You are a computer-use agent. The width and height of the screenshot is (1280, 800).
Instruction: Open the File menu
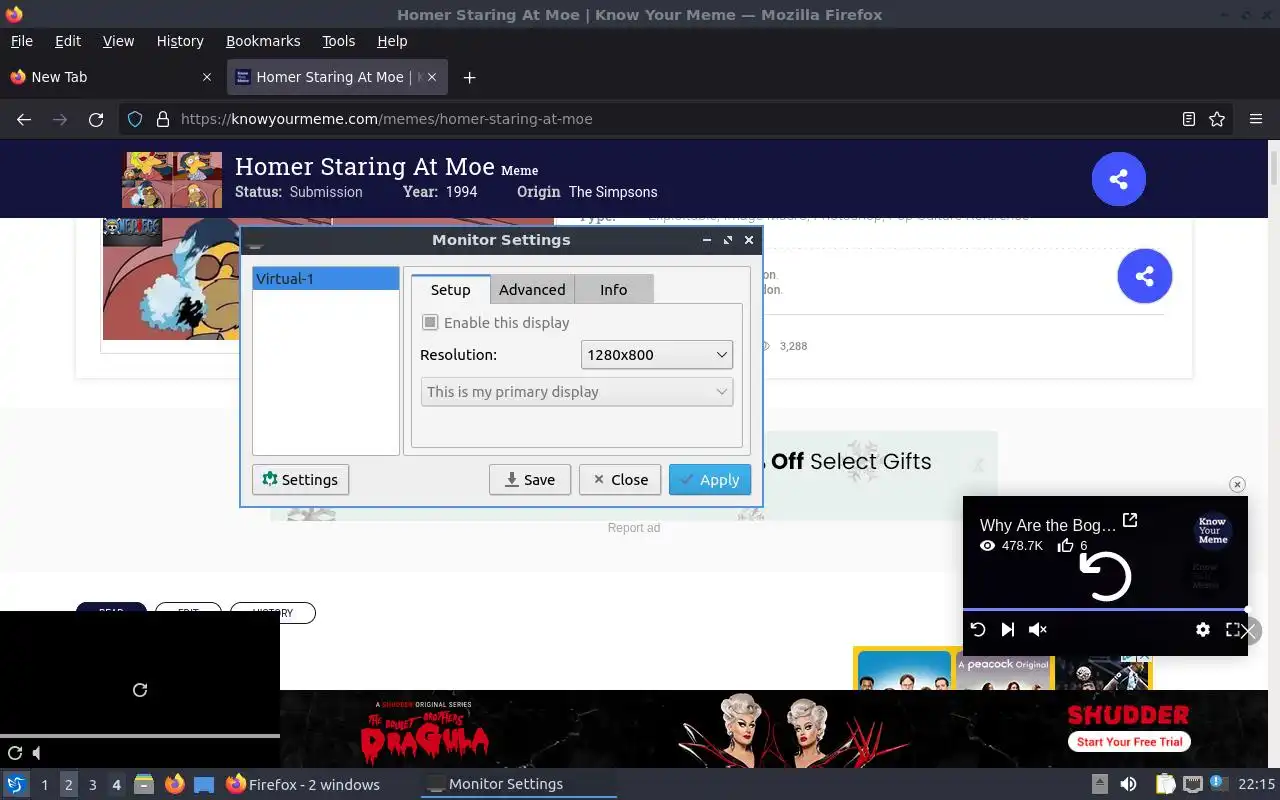click(x=21, y=41)
